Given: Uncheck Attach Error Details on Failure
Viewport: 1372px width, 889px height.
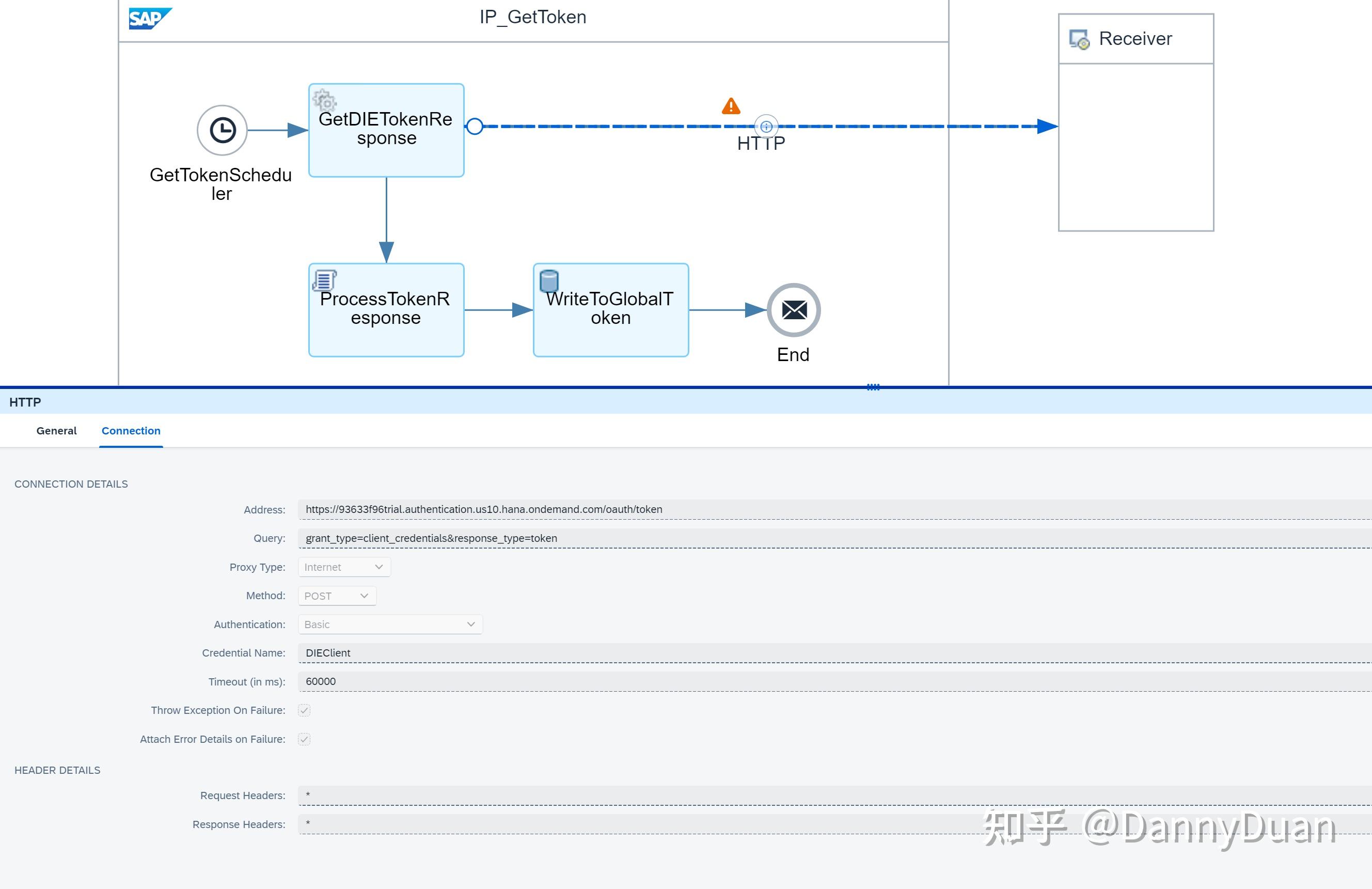Looking at the screenshot, I should click(x=304, y=739).
